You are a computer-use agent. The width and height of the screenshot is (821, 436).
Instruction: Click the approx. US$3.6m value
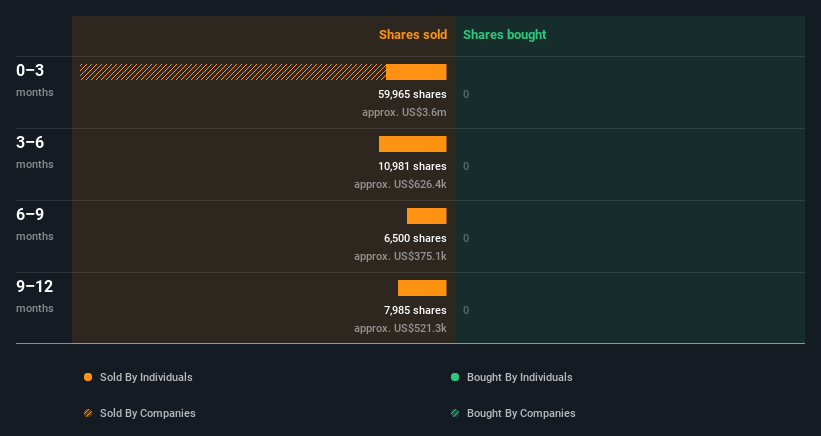[x=404, y=112]
